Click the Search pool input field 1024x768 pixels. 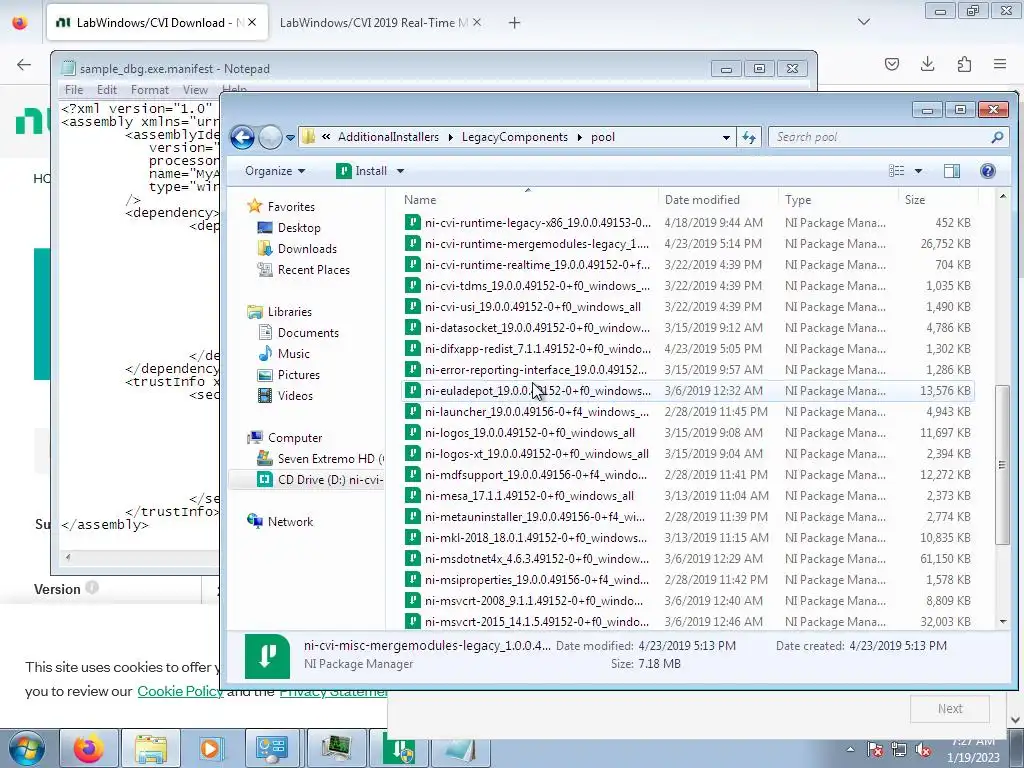coord(880,137)
